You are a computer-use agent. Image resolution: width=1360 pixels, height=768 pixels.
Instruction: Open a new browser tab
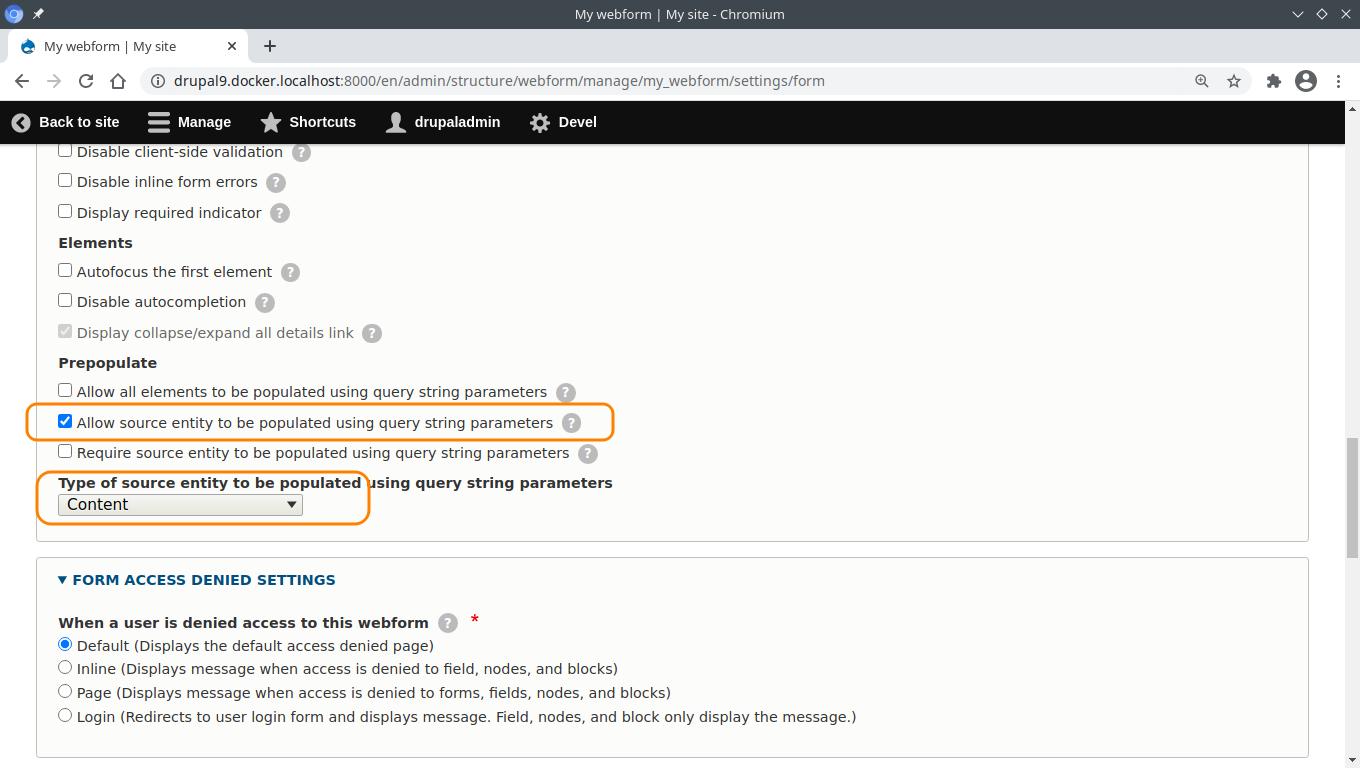pos(270,46)
